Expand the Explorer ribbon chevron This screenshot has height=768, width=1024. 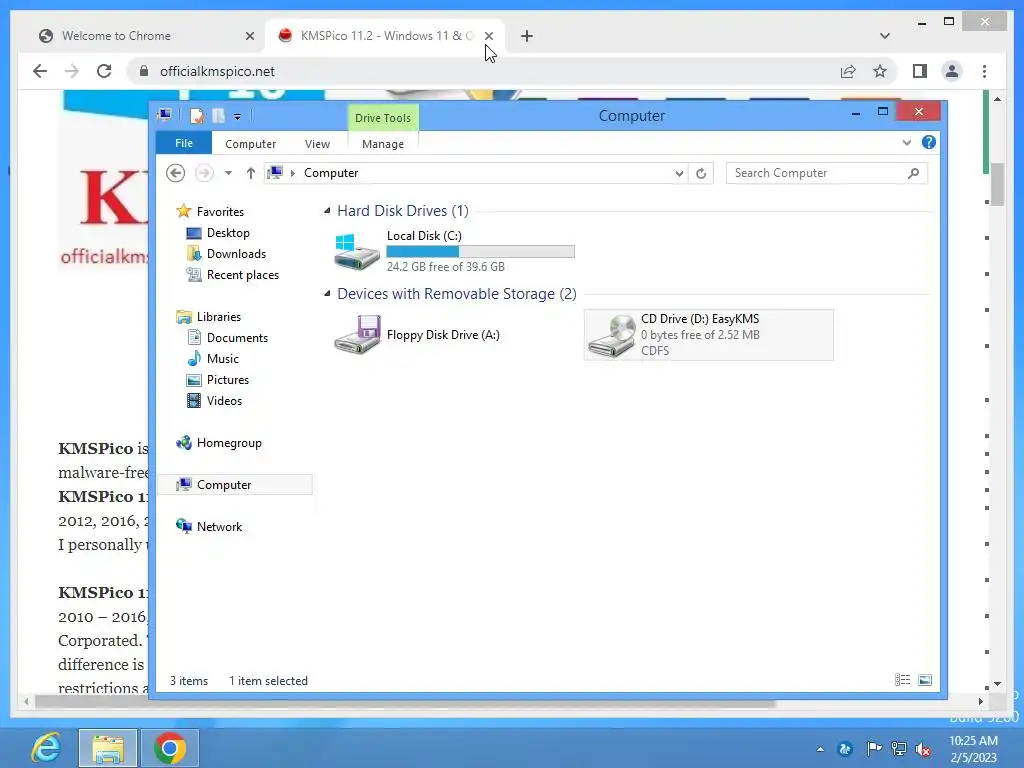click(906, 142)
